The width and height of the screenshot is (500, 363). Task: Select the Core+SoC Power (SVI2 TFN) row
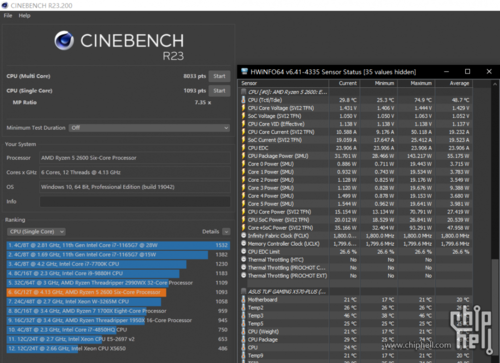point(356,228)
